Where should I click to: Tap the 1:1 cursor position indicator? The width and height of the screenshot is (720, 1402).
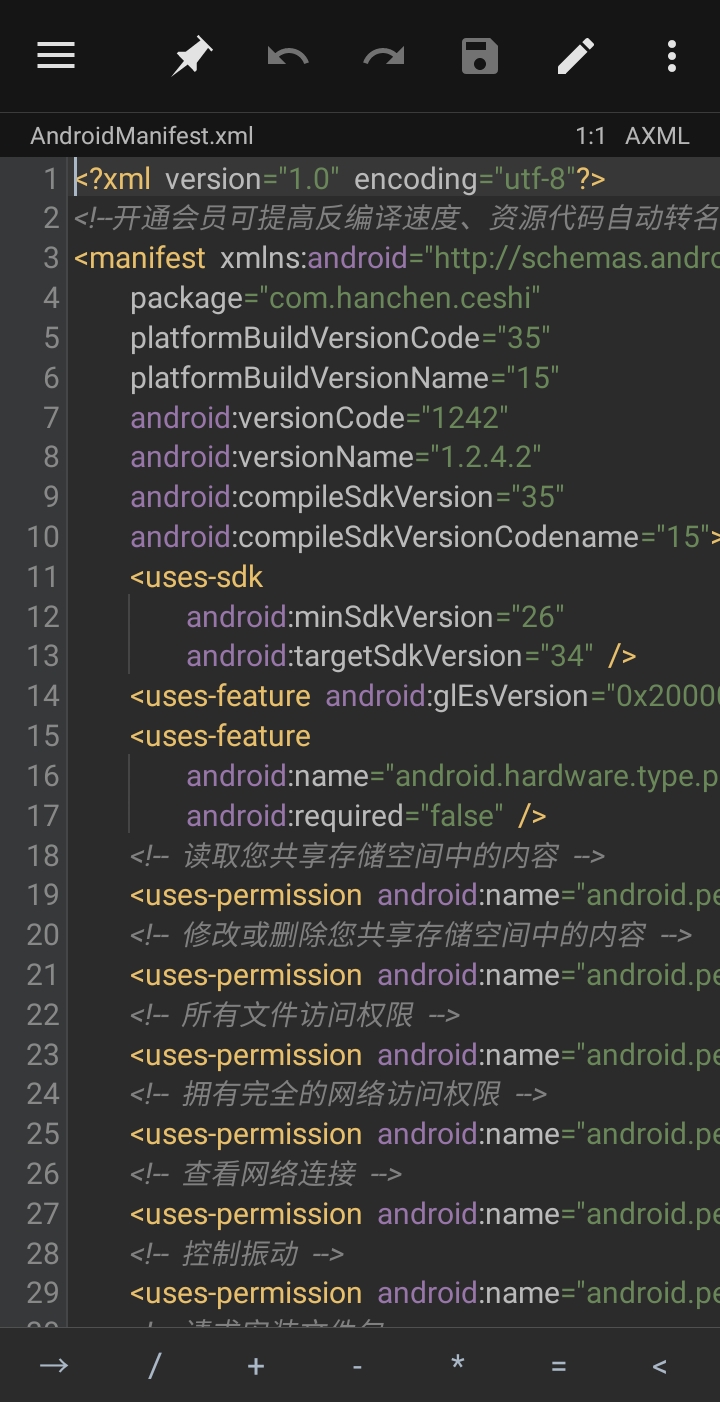[x=590, y=136]
